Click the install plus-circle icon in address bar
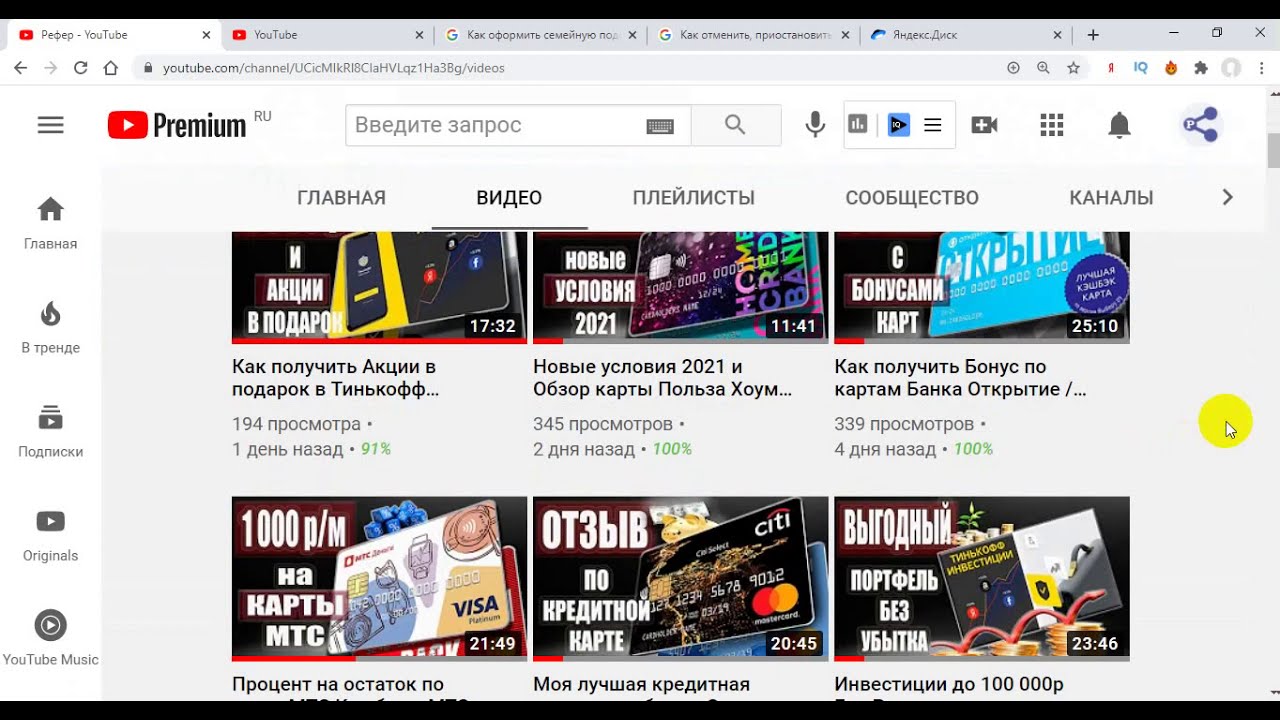 click(1013, 68)
